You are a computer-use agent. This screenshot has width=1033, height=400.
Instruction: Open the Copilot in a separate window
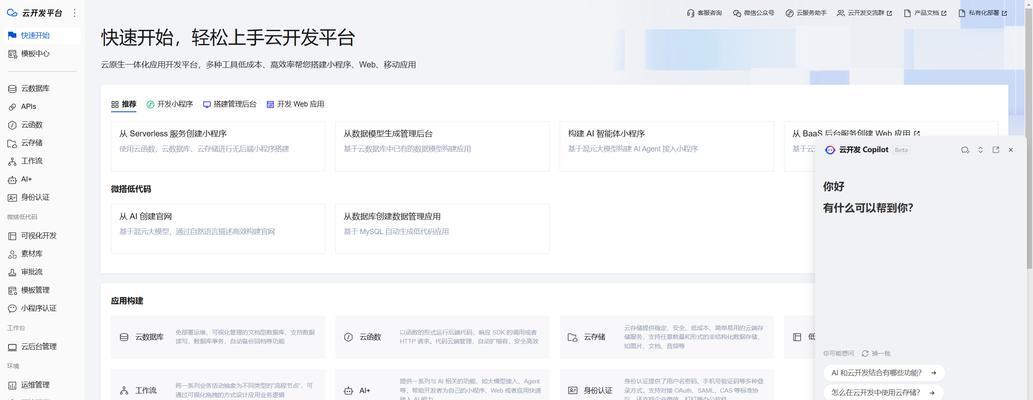(x=995, y=150)
